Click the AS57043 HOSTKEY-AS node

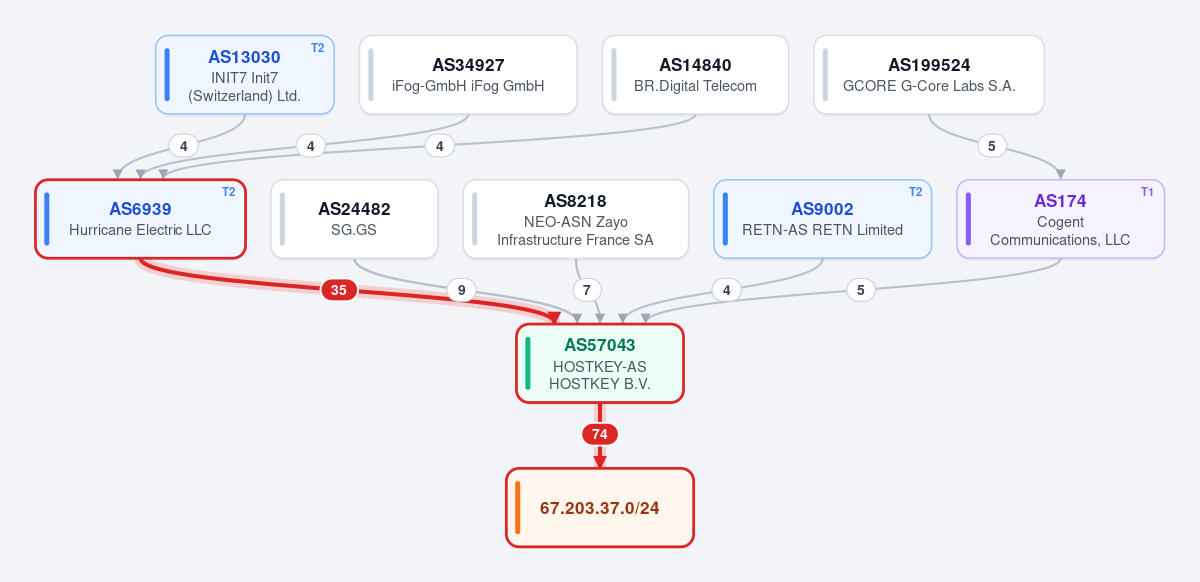[x=600, y=363]
